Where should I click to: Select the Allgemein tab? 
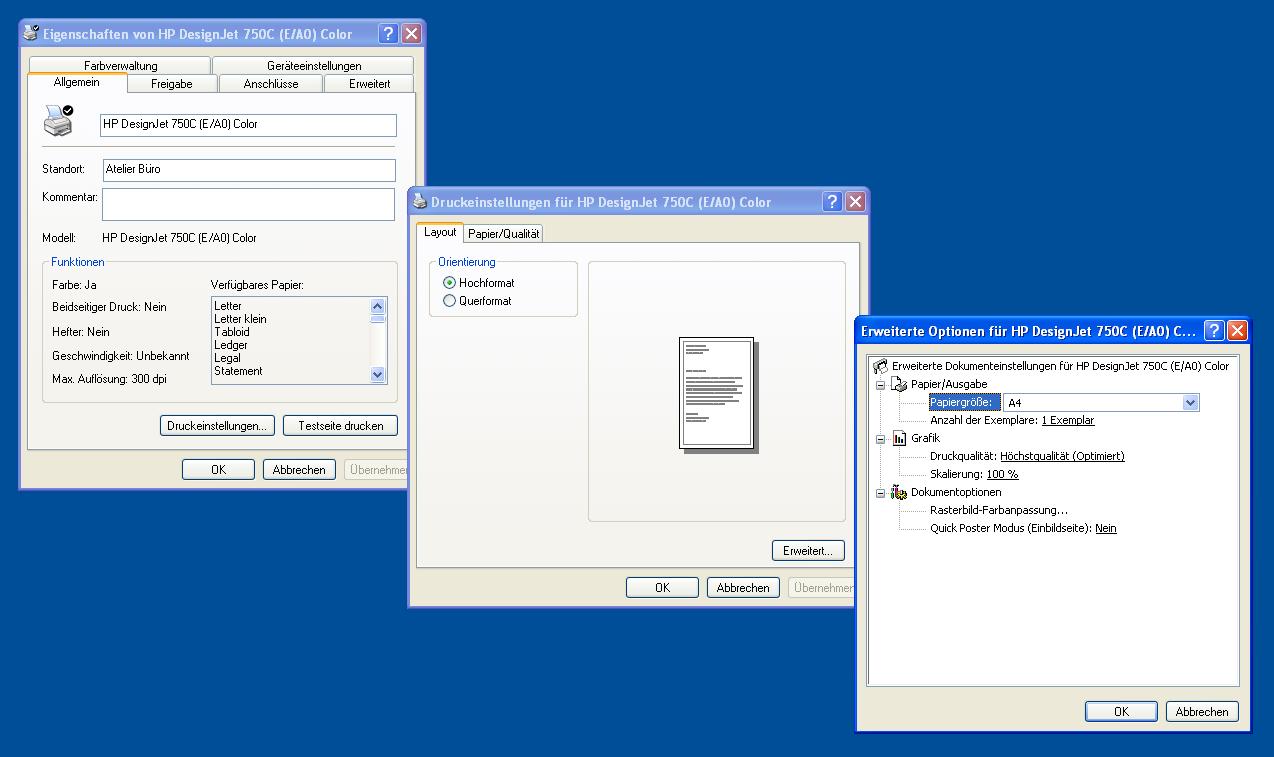point(77,82)
